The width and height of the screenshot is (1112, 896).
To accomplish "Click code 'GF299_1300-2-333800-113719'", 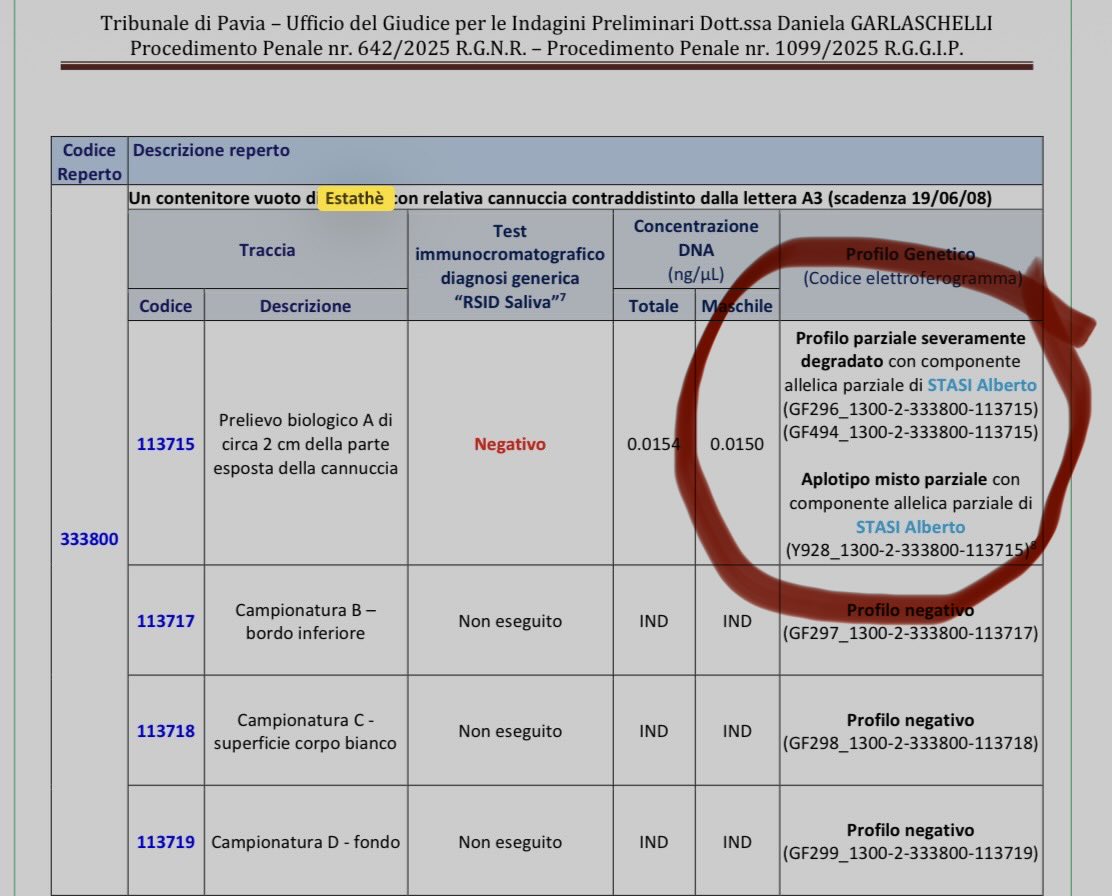I will (911, 853).
